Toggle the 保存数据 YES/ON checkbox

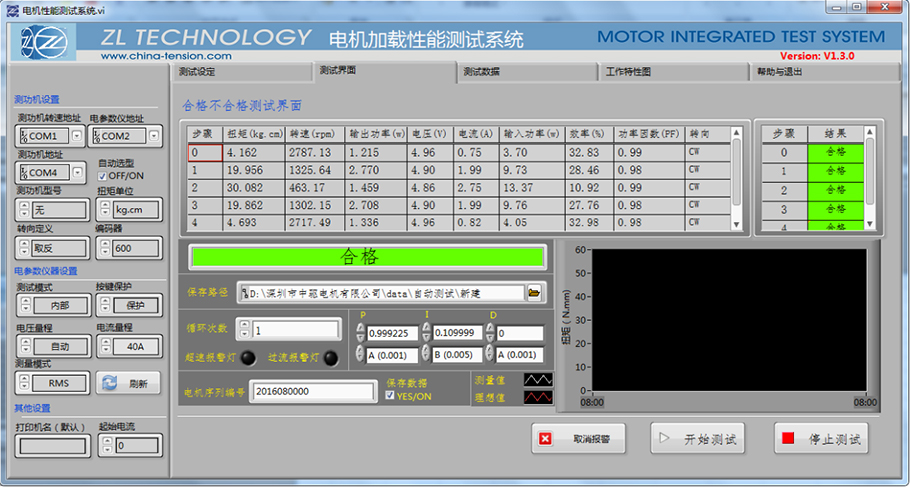(391, 396)
